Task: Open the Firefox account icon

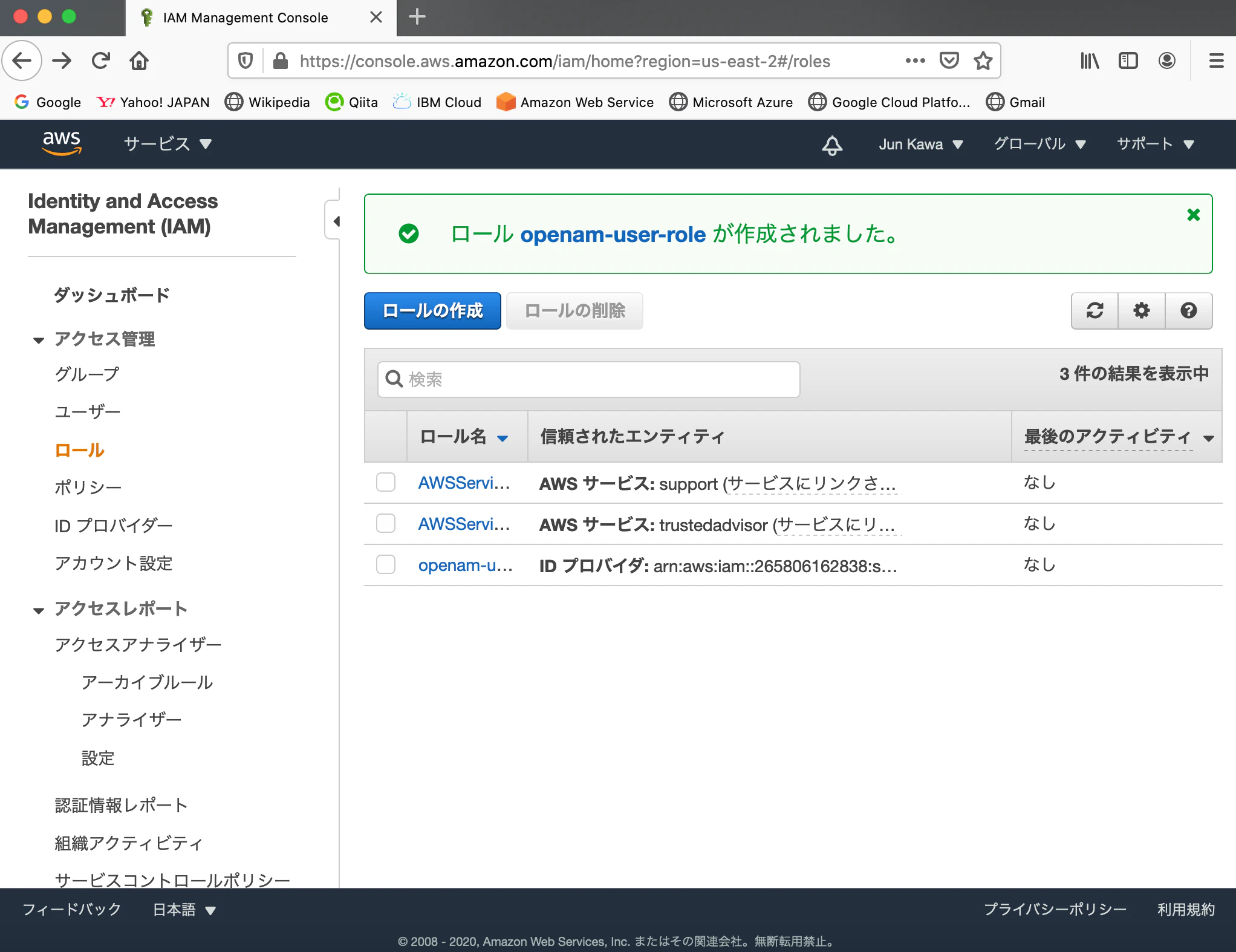Action: pyautogui.click(x=1166, y=60)
